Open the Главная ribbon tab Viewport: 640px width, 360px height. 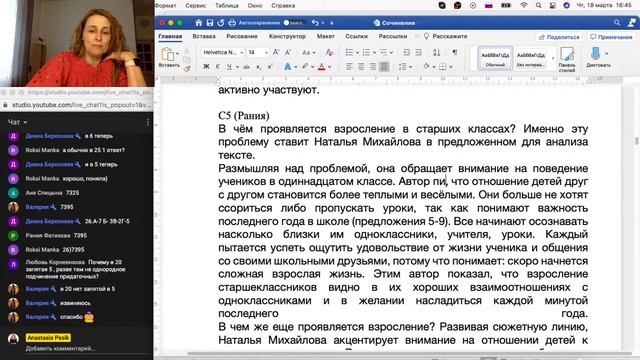coord(170,36)
